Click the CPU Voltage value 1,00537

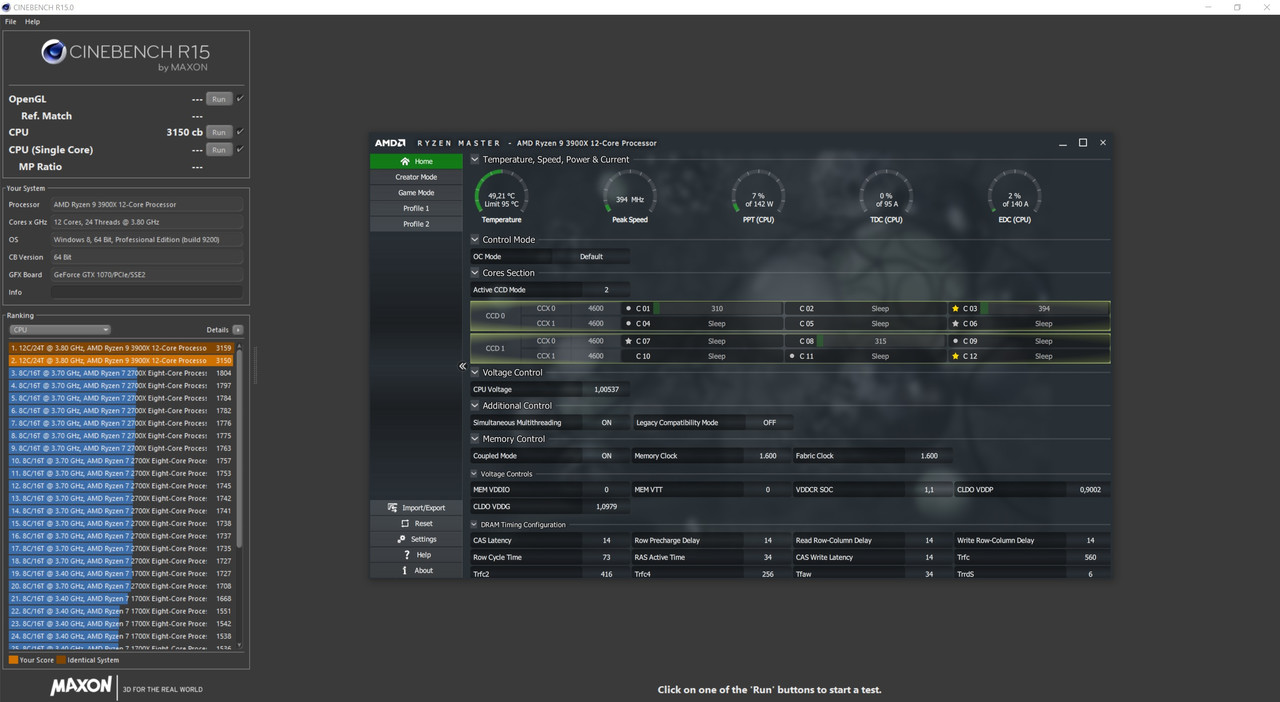(x=606, y=389)
